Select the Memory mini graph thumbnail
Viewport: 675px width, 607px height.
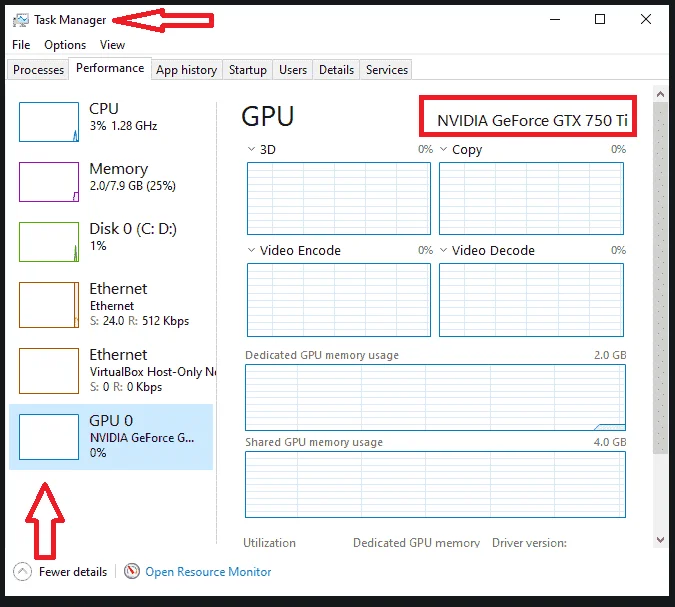pos(49,182)
